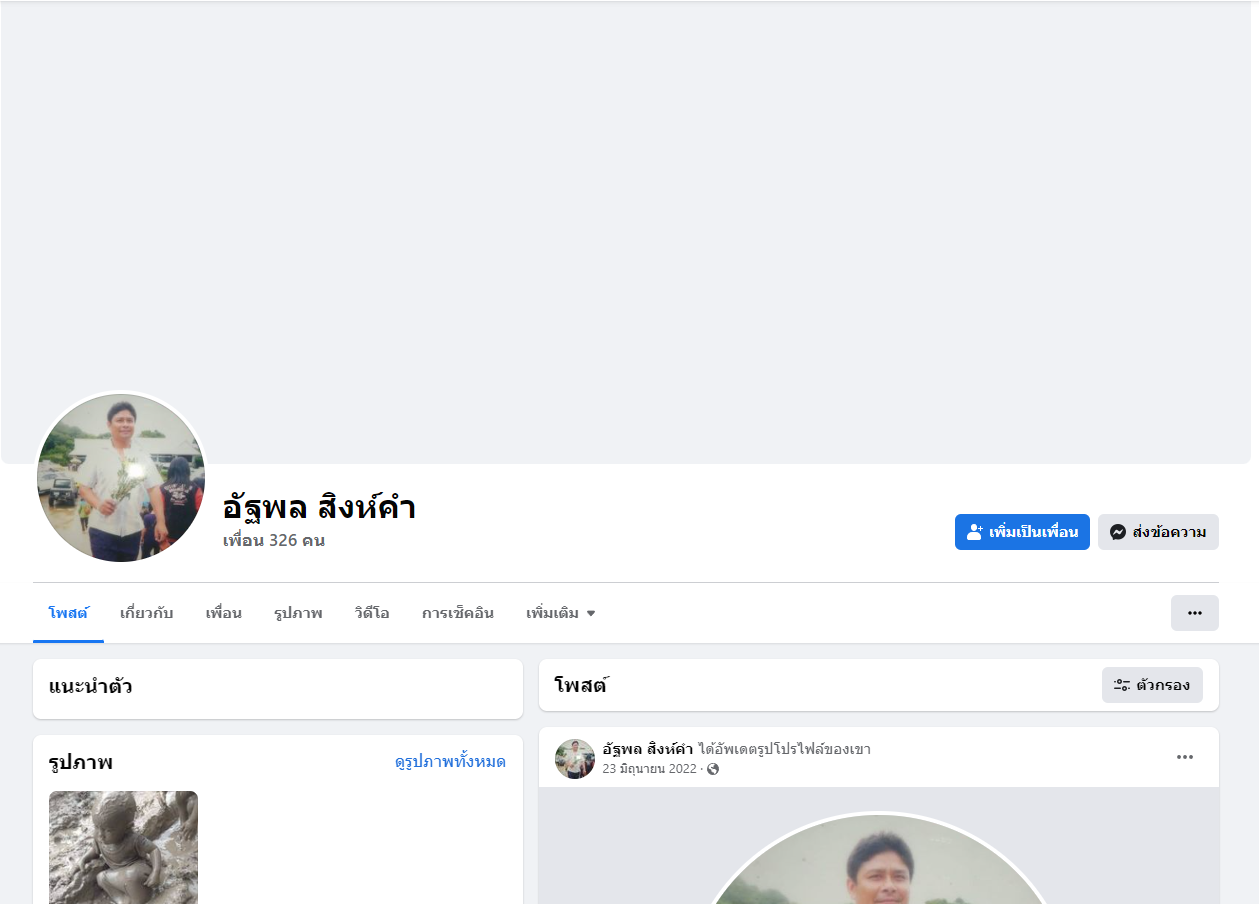Click the author name อัฐพล สิงห์คำ in post
Image resolution: width=1259 pixels, height=904 pixels.
click(x=647, y=749)
